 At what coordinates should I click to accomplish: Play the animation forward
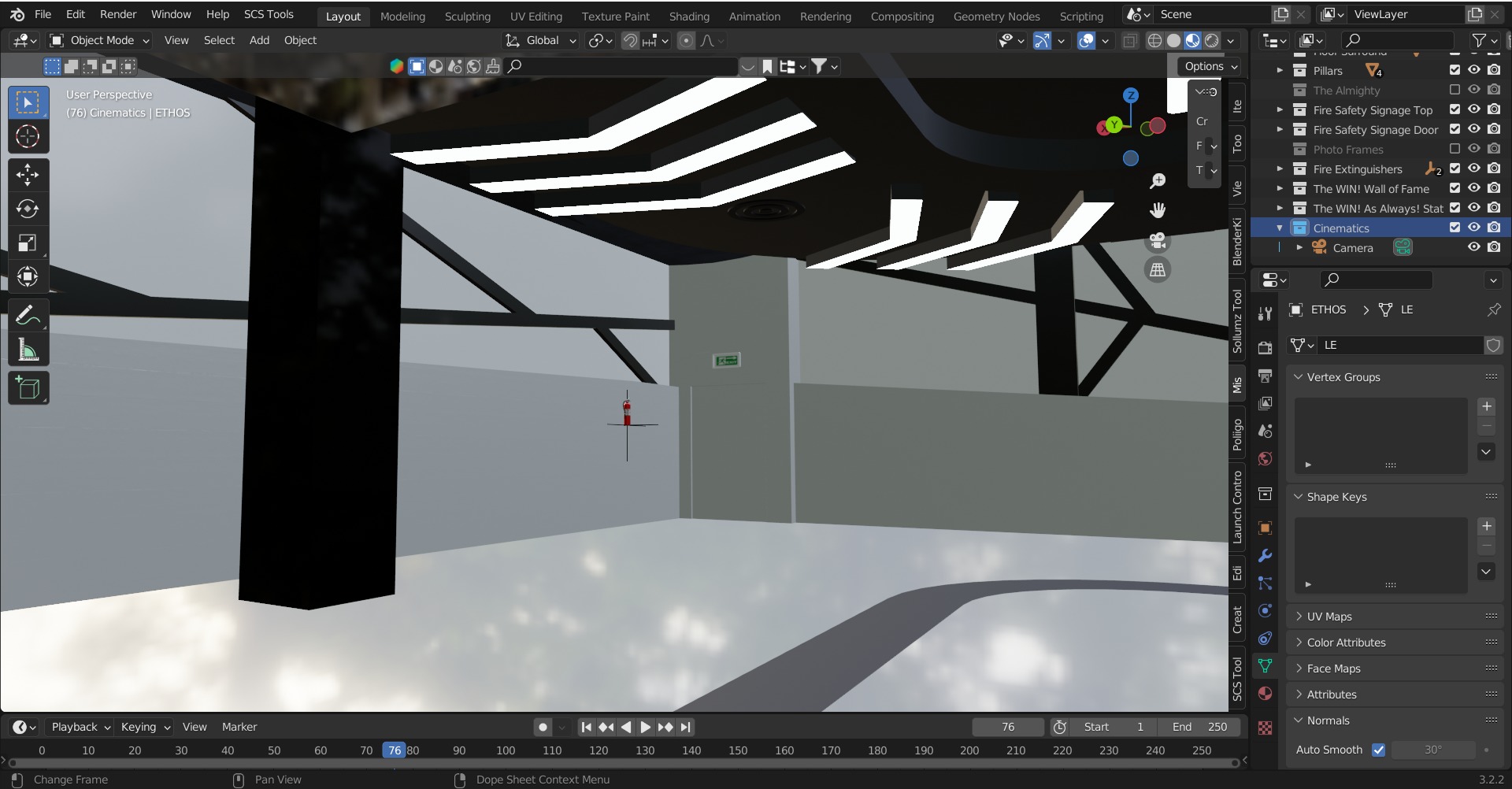646,727
